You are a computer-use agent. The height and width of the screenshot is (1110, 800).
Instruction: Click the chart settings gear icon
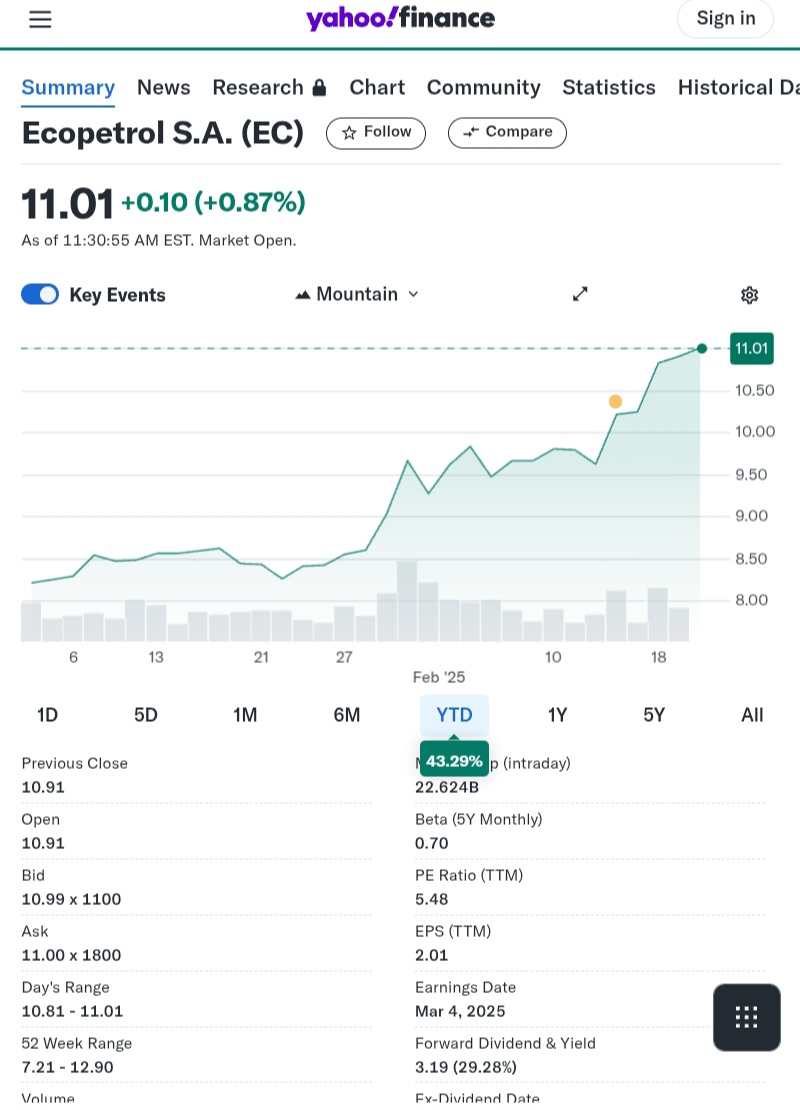coord(749,294)
